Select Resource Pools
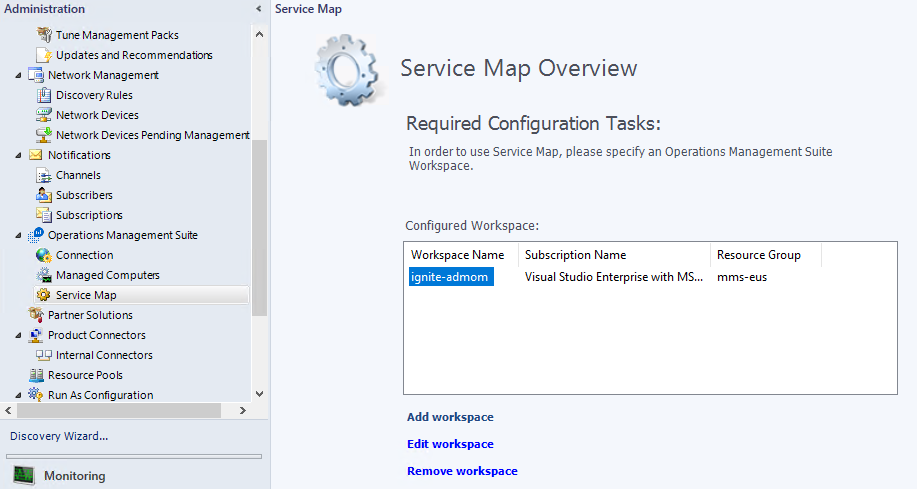Viewport: 917px width, 489px height. [x=85, y=375]
